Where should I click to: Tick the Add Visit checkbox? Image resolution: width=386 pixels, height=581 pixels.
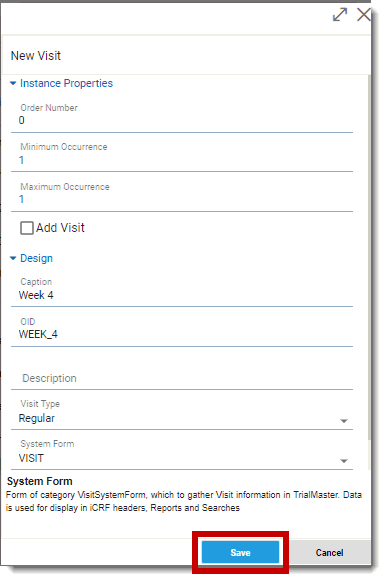(27, 228)
